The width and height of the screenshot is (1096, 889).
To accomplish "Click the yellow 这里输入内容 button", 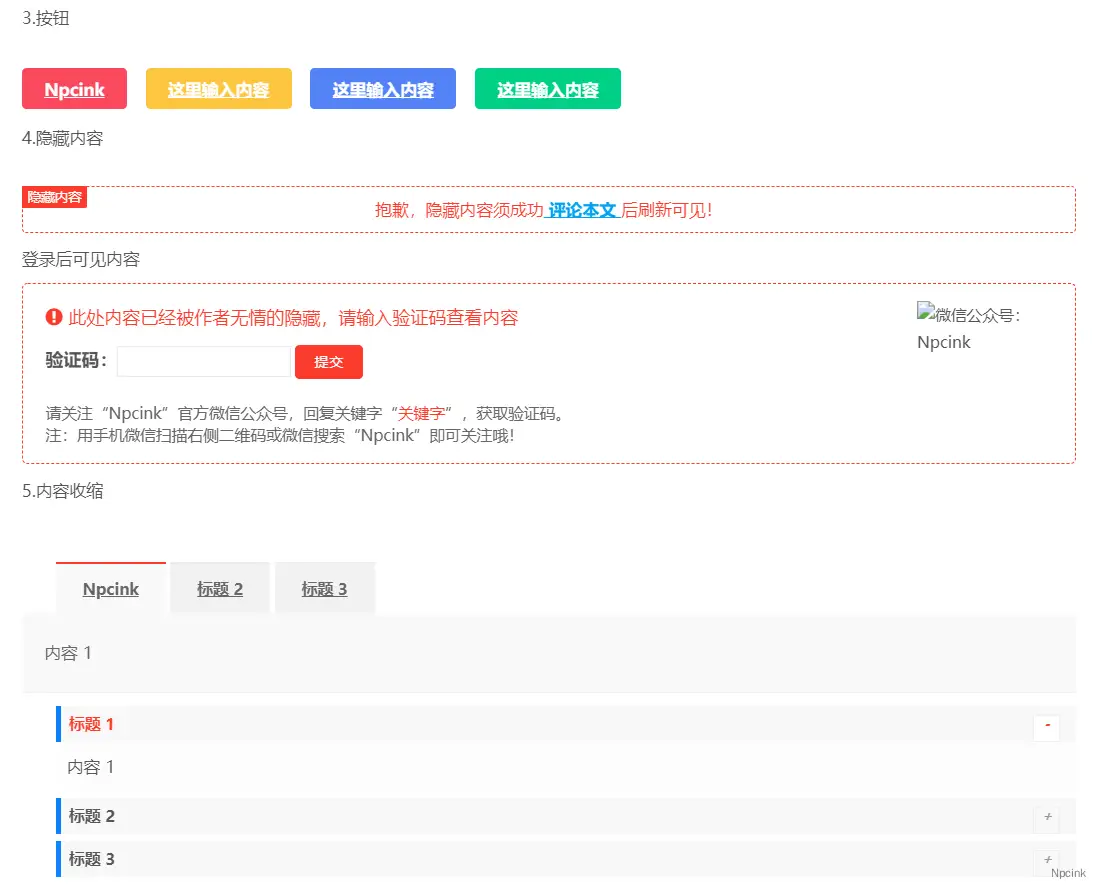I will point(218,88).
